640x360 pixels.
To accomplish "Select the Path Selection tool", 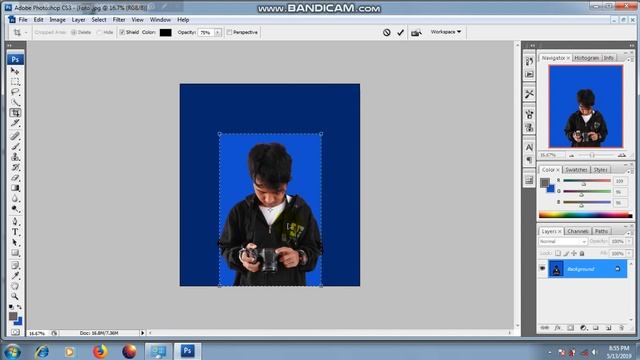I will [15, 242].
